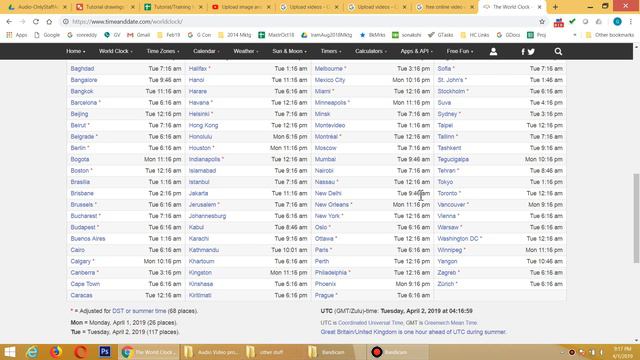Screen dimensions: 640x360
Task: Open timeanddate Facebook page icon
Action: point(523,51)
